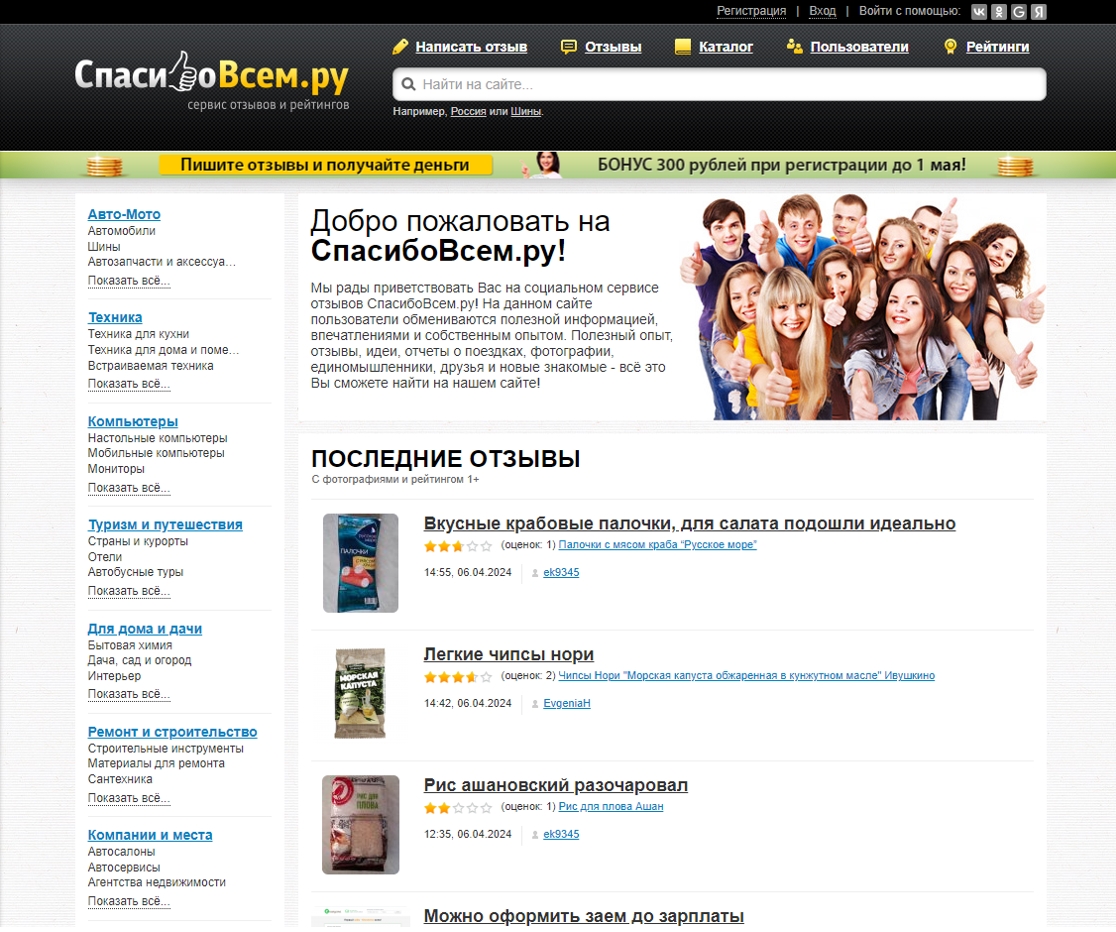
Task: Open product link Палочки с мясом краба
Action: [x=658, y=545]
